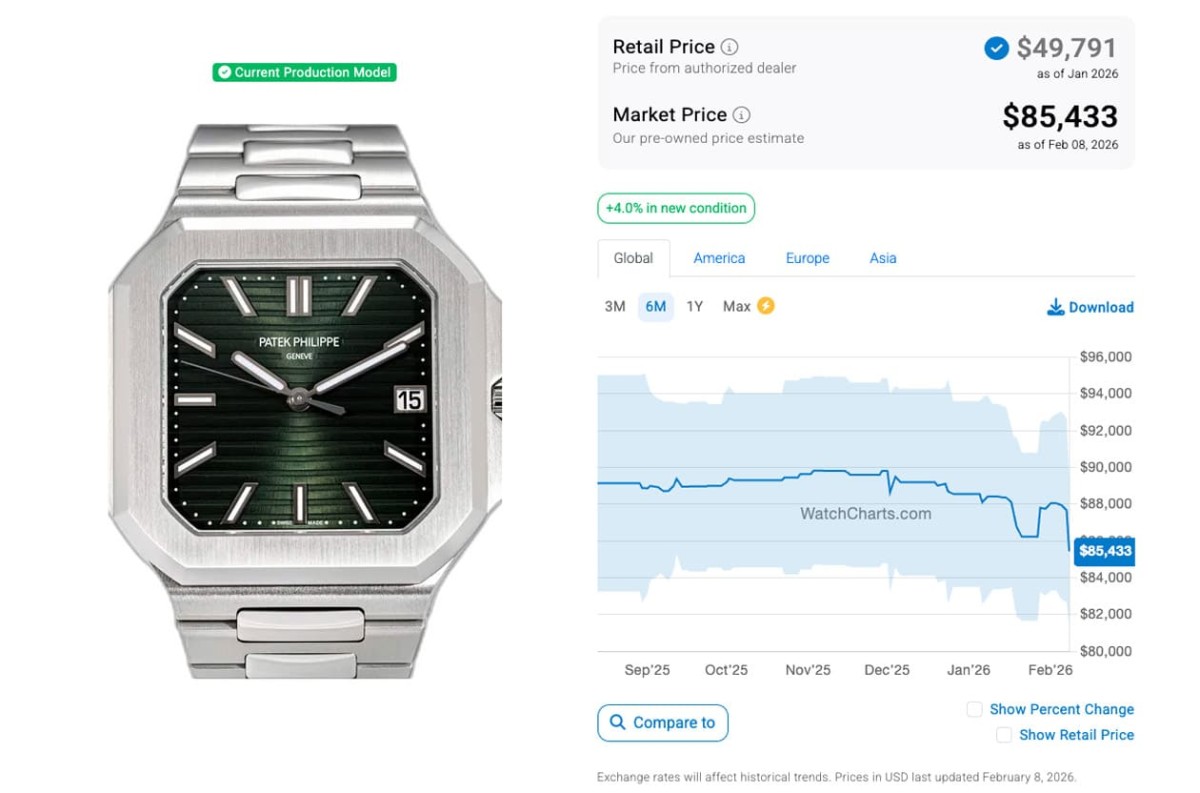Switch chart range to 1Y
The width and height of the screenshot is (1200, 793).
tap(695, 306)
